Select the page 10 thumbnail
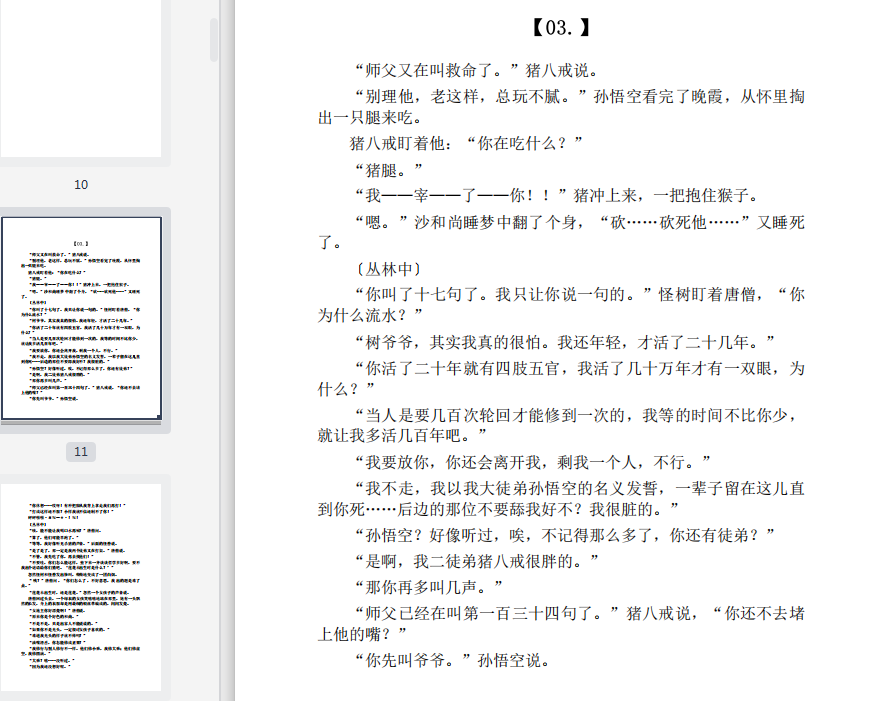The image size is (872, 701). 81,78
